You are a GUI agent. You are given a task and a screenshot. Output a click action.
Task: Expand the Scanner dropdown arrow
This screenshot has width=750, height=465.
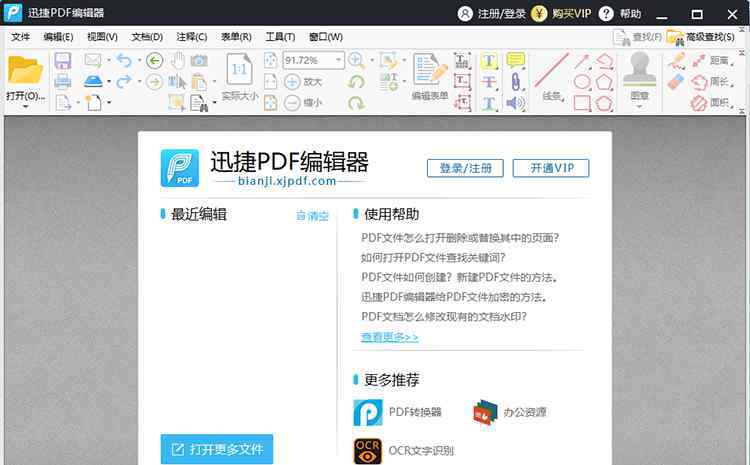(109, 82)
